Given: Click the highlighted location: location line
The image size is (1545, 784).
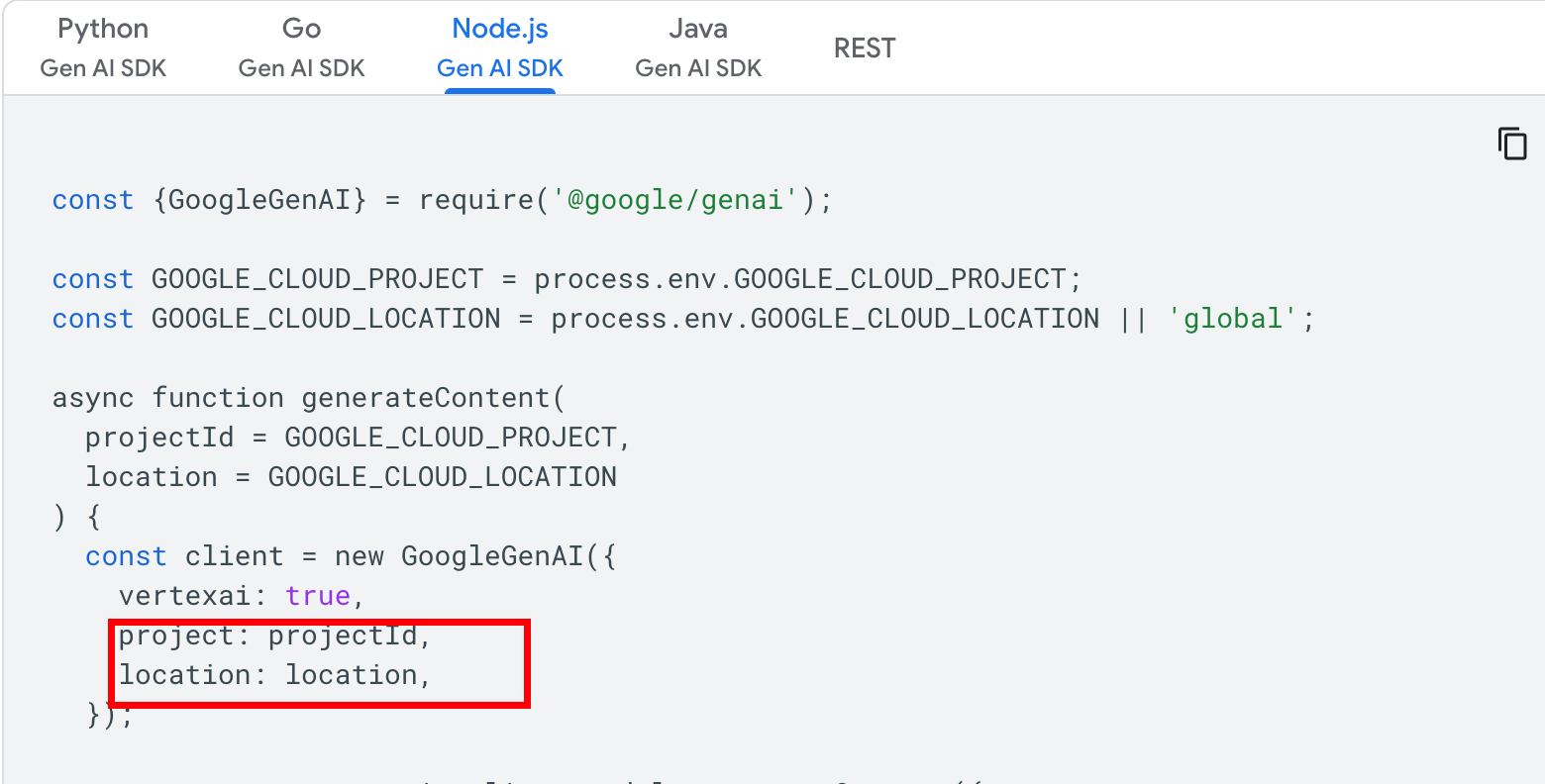Looking at the screenshot, I should (275, 675).
